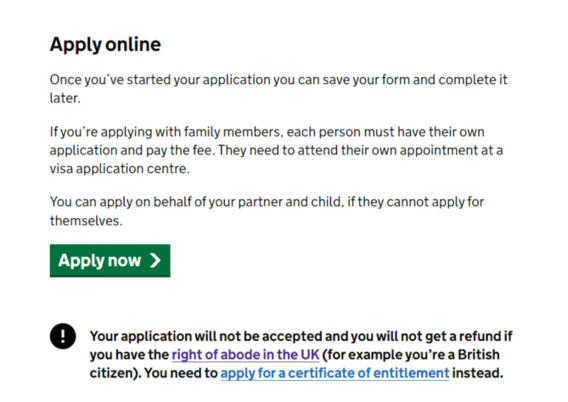Viewport: 568px width, 402px height.
Task: Follow the apply for a certificate of entitlement link
Action: click(335, 373)
